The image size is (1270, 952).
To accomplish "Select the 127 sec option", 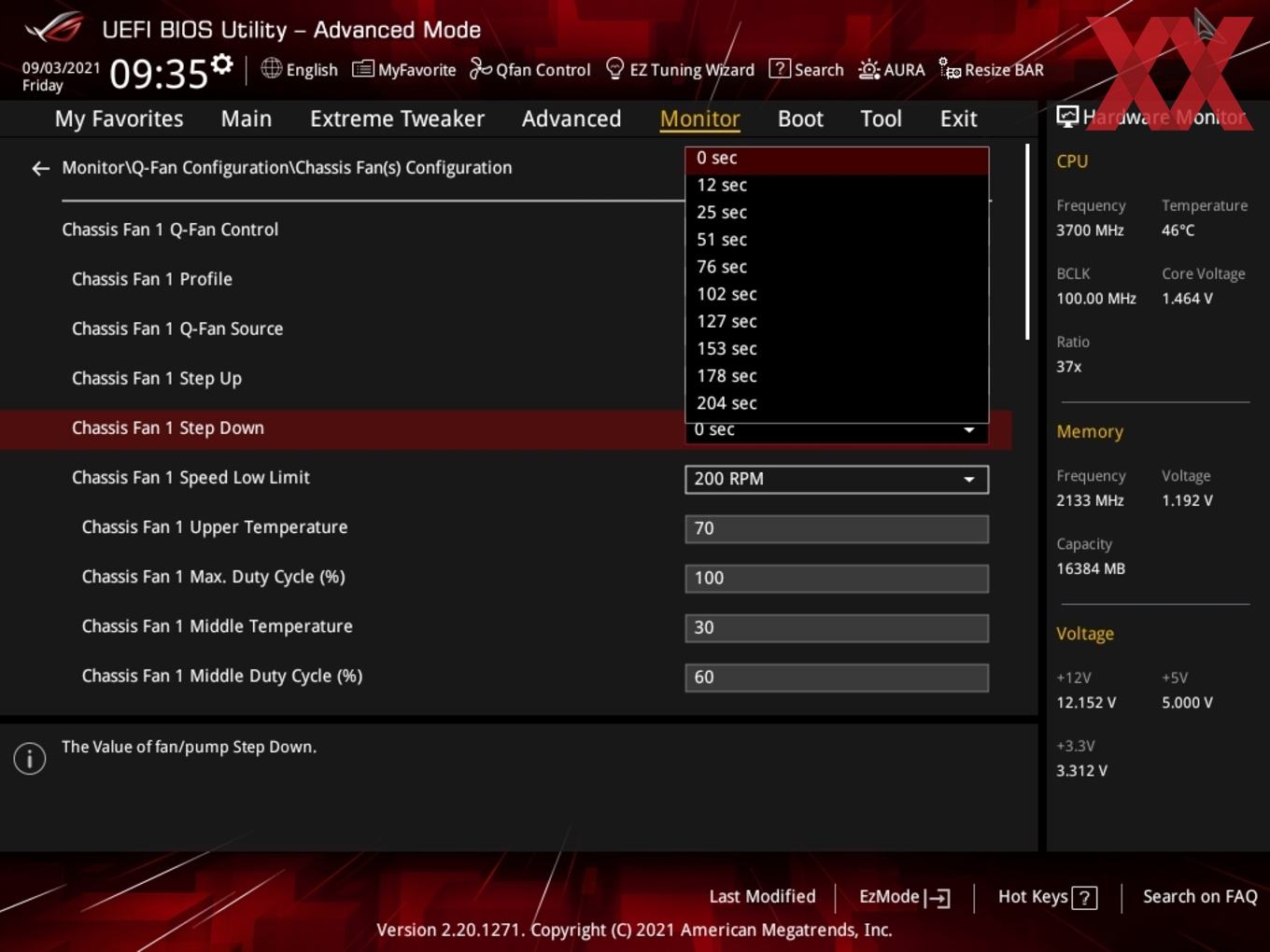I will [x=837, y=321].
